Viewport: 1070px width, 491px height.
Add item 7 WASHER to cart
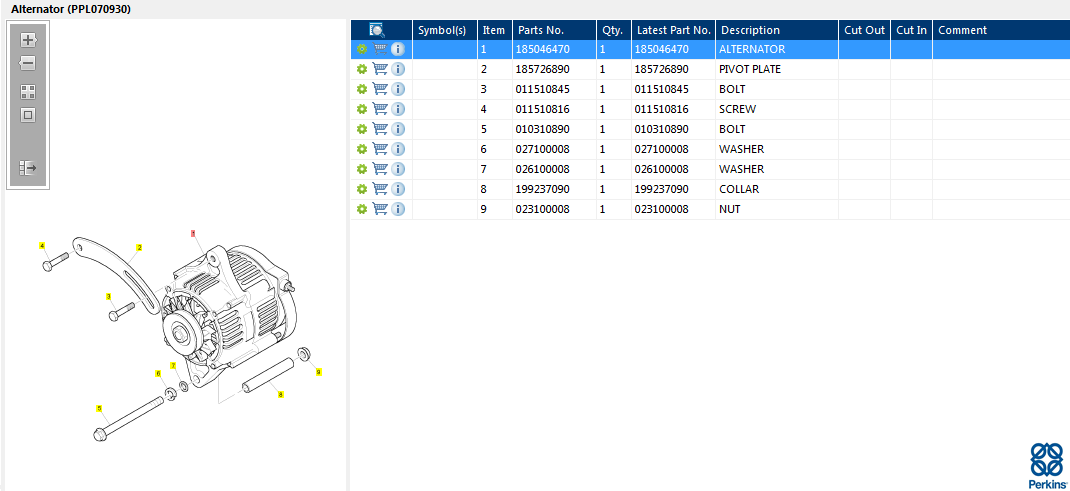point(380,168)
